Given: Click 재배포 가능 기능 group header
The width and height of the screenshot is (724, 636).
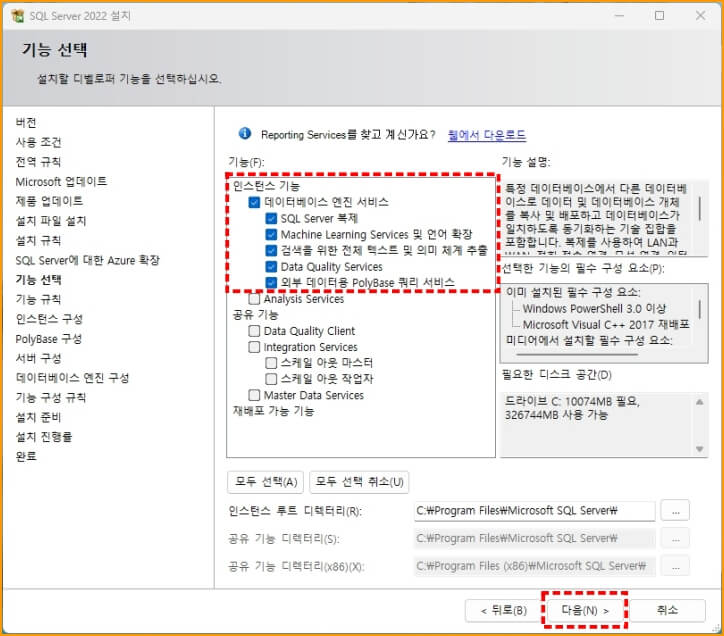Looking at the screenshot, I should pyautogui.click(x=273, y=411).
